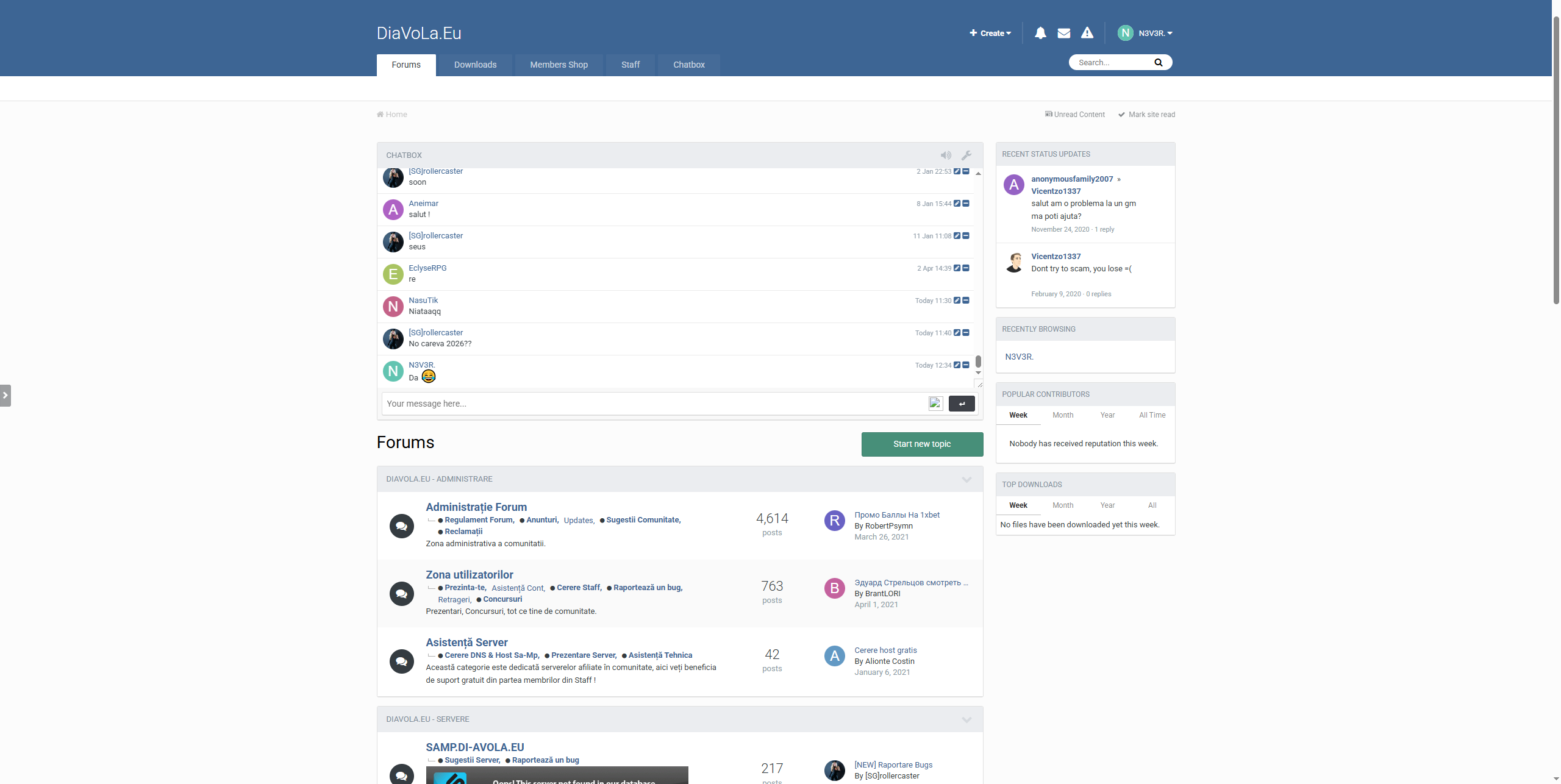
Task: Focus the chatbox message input field
Action: [652, 404]
